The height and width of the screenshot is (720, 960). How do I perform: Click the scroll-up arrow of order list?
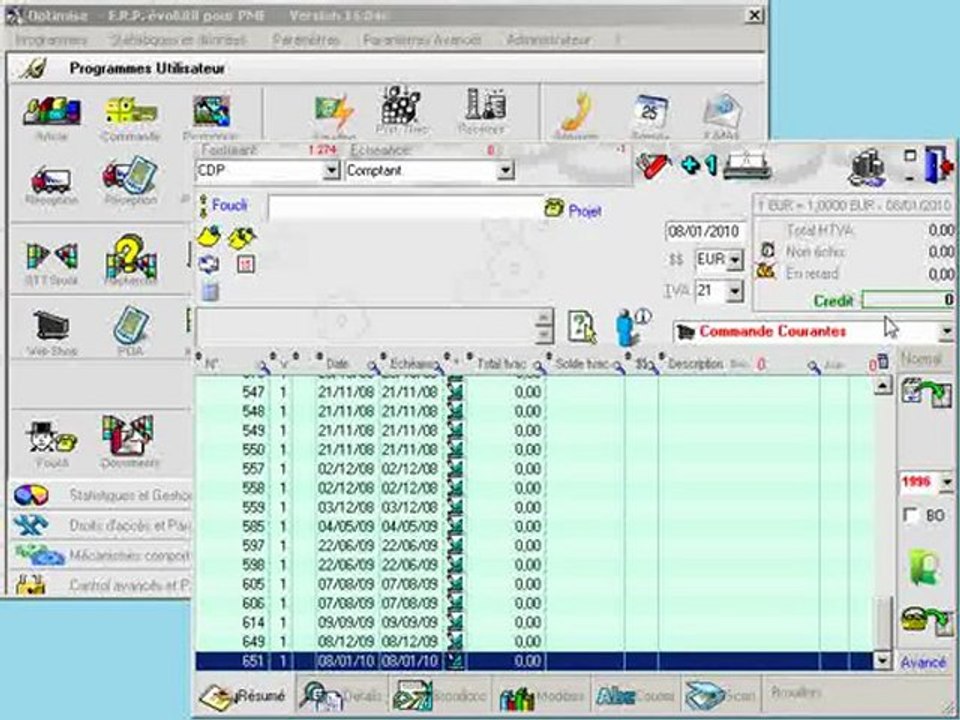coord(882,385)
